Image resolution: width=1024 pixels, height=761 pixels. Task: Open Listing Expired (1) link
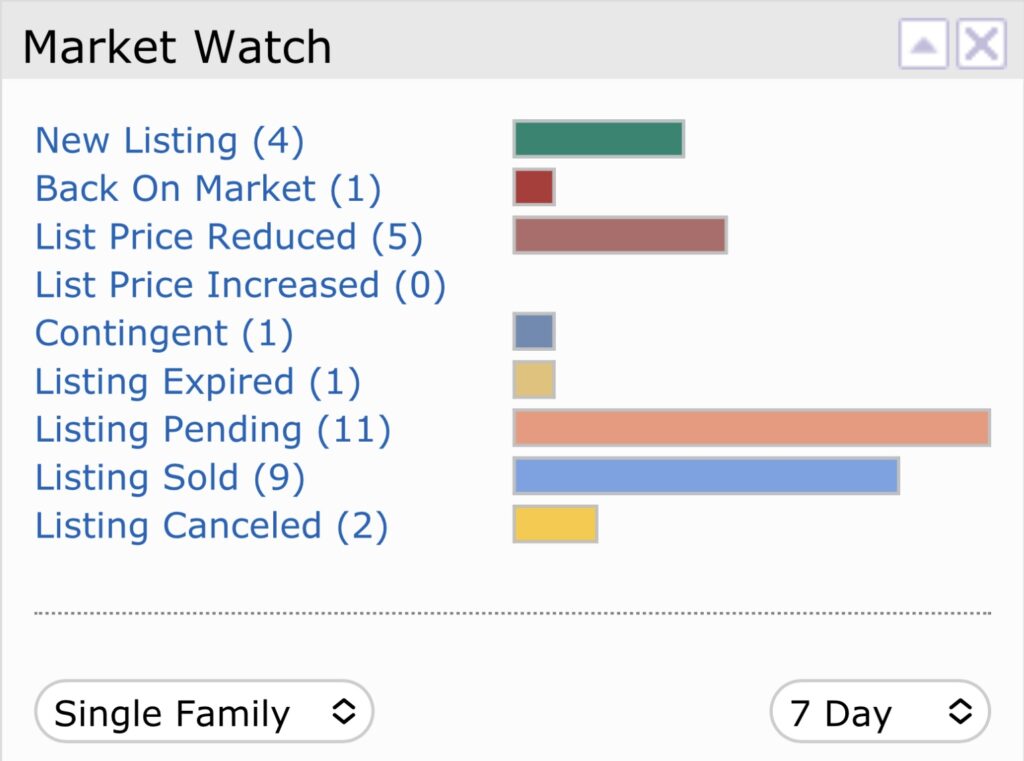pos(198,381)
